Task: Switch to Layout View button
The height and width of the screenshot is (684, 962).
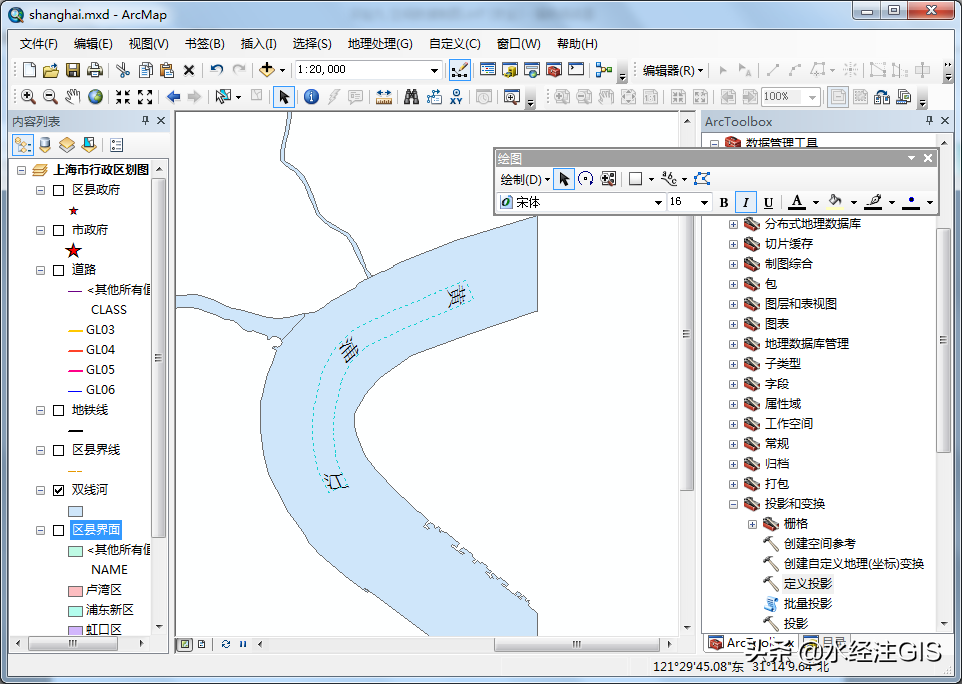Action: [x=201, y=644]
